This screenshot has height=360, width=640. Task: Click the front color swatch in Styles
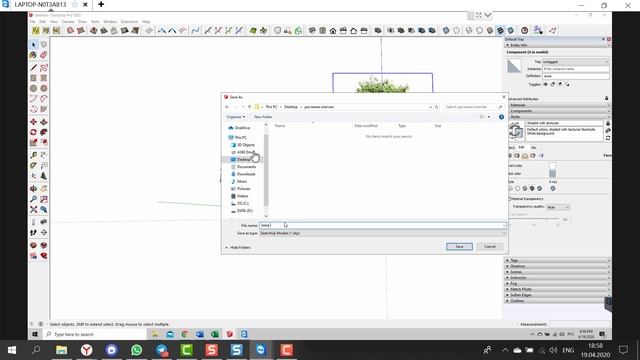click(552, 166)
